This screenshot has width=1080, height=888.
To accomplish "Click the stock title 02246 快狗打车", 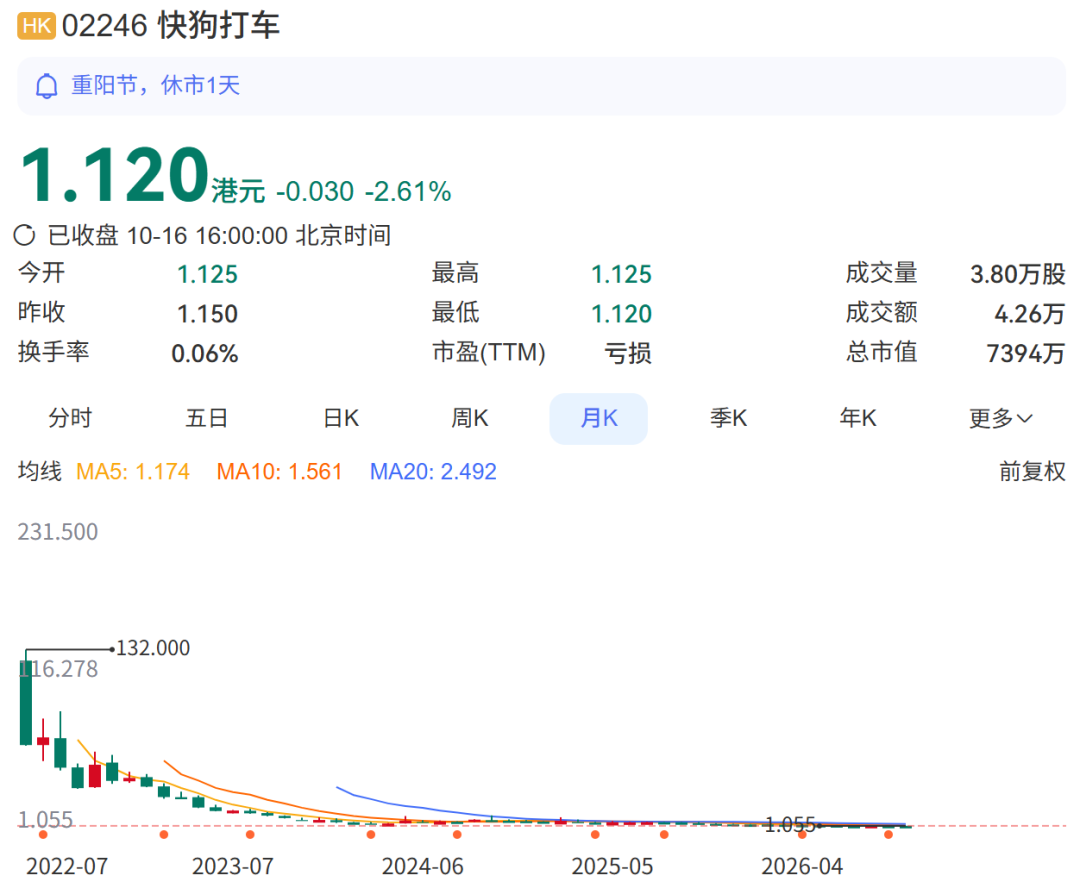I will tap(171, 26).
